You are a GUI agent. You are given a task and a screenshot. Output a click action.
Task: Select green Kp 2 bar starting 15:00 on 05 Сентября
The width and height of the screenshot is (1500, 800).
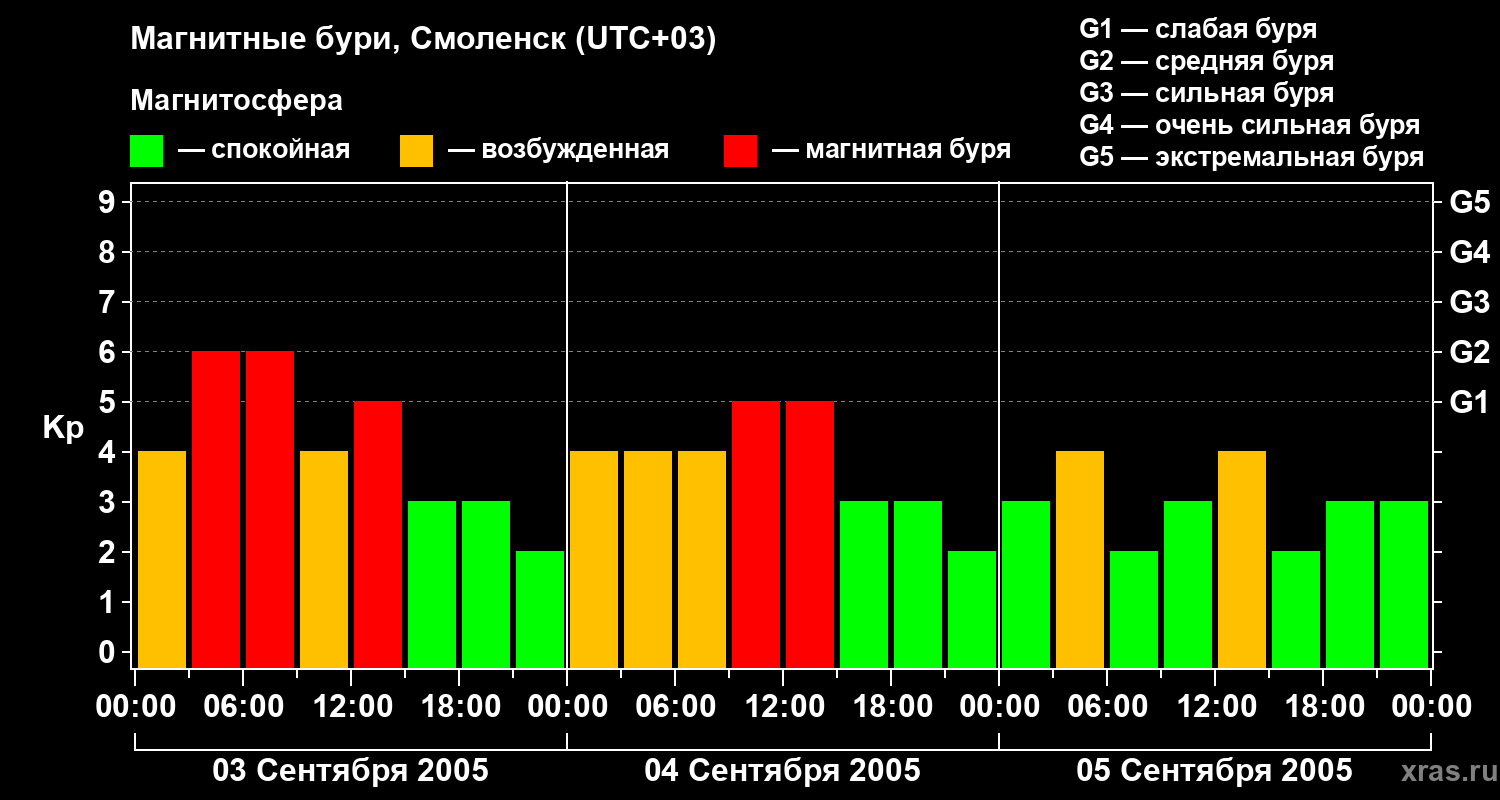point(1296,609)
